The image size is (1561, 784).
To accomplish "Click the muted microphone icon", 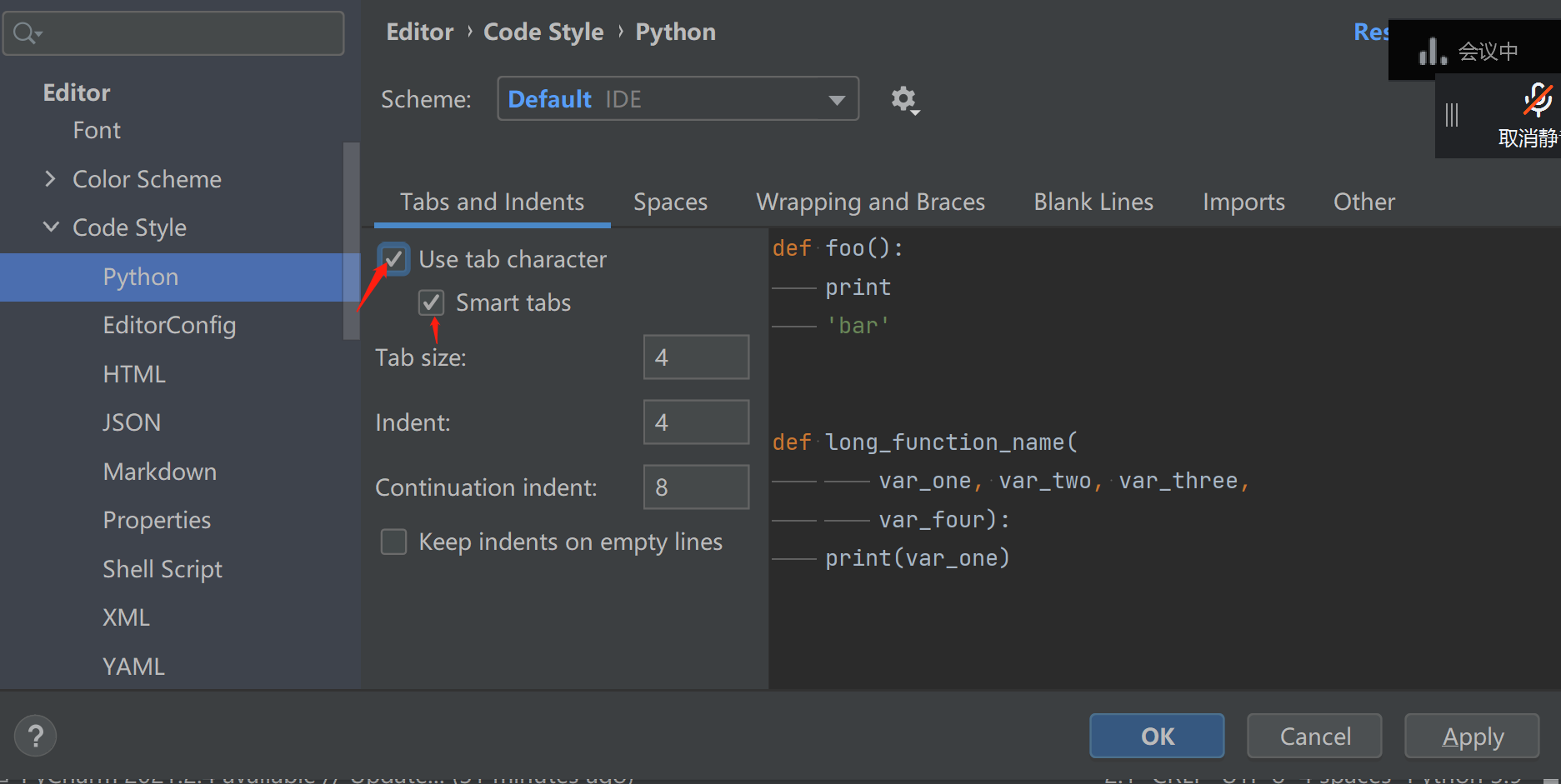I will (1538, 100).
